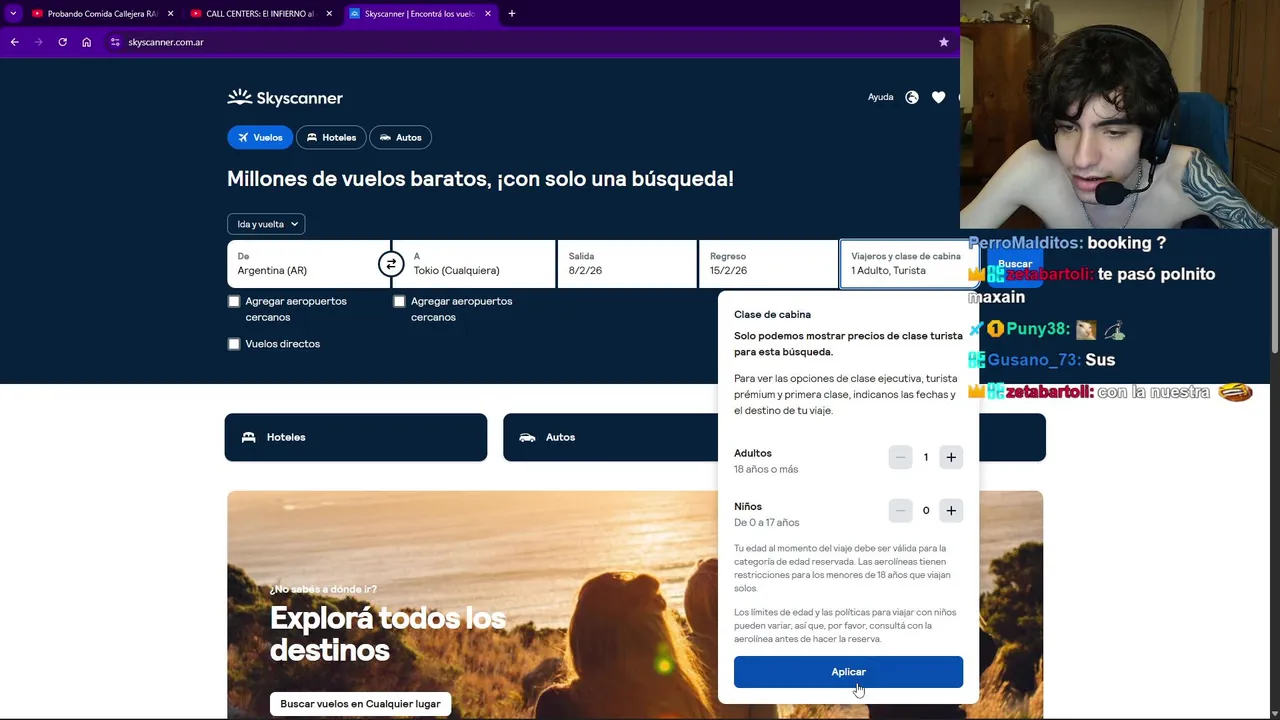Decrease Niños count with minus button
This screenshot has width=1280, height=720.
click(900, 510)
